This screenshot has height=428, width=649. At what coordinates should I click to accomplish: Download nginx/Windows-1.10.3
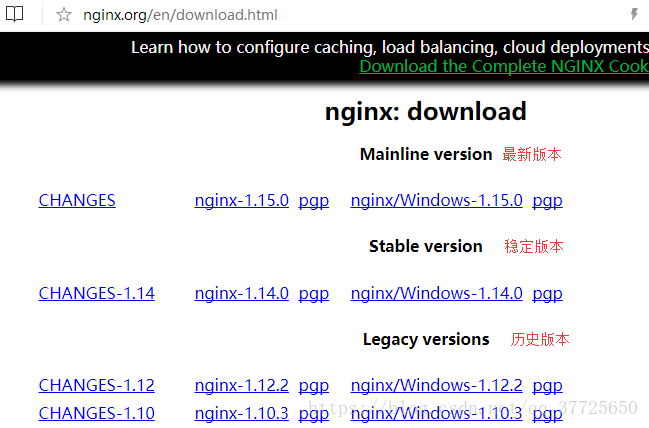[437, 413]
